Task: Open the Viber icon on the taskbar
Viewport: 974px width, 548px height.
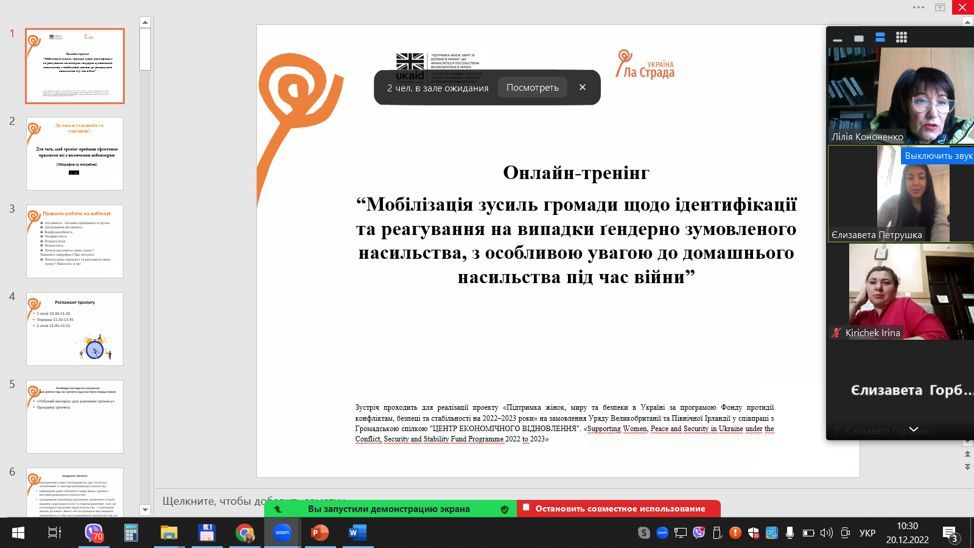Action: [x=94, y=533]
